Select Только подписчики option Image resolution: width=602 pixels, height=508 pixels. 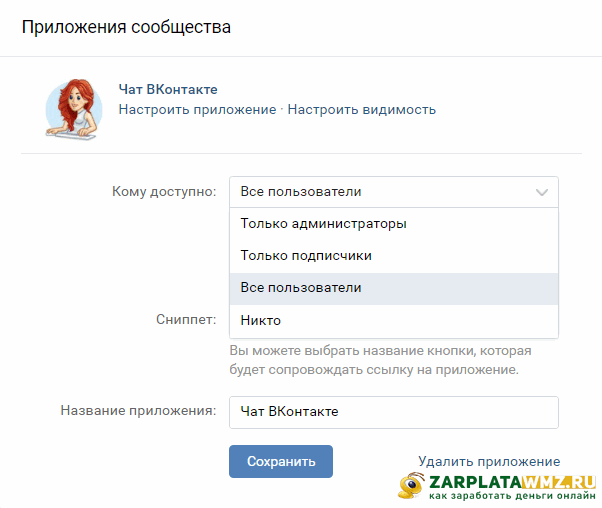coord(394,256)
